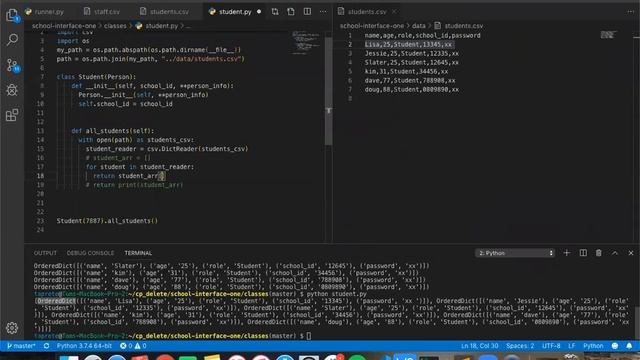Open the terminal selector dropdown '2: Python'

(x=515, y=253)
